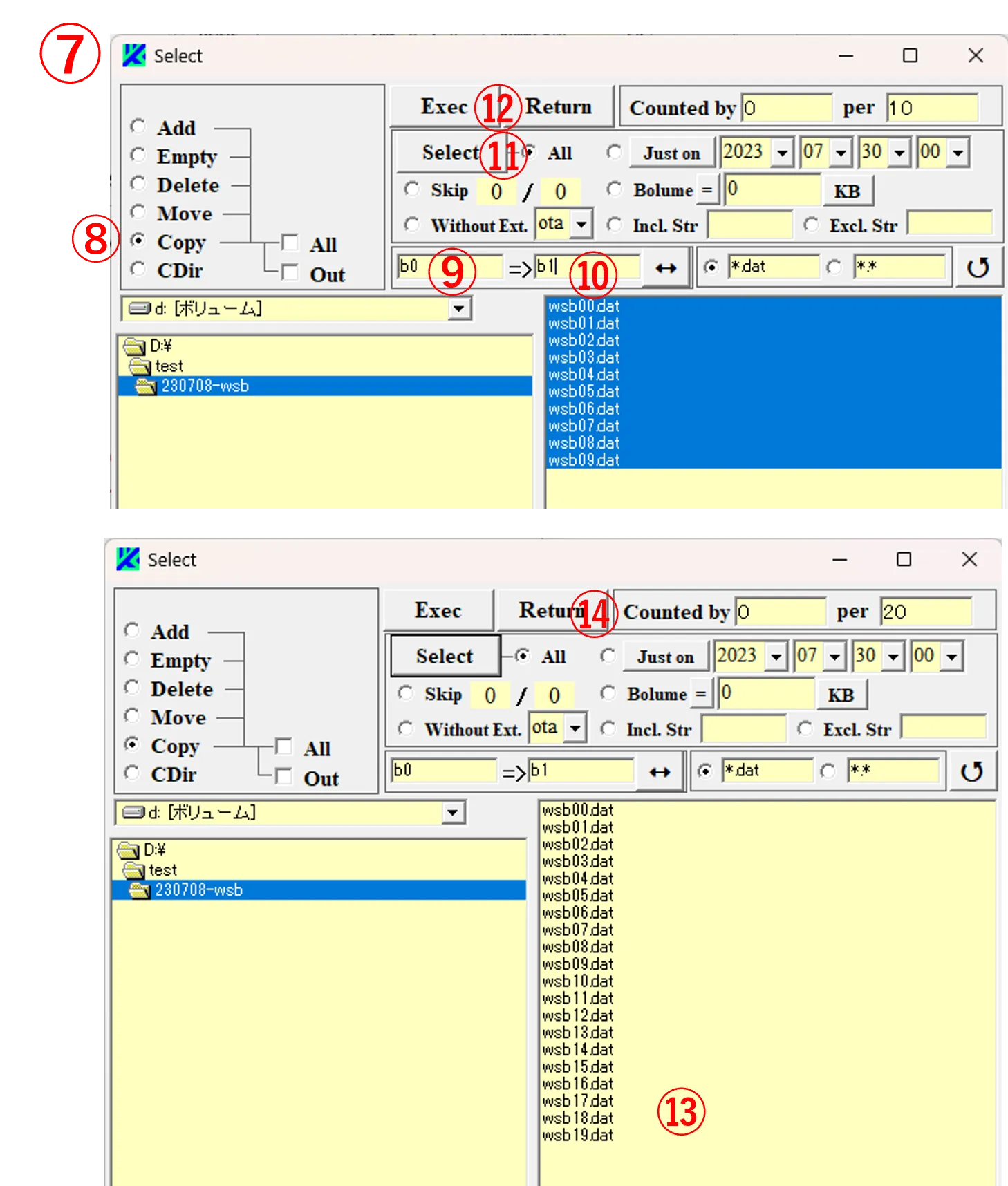Select the Empty radio in upper Select window
The image size is (1008, 1186).
(x=138, y=155)
